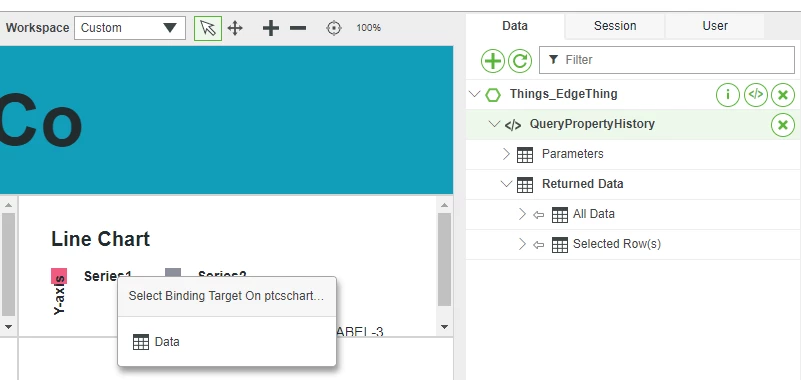
Task: Click the Returned Data table icon
Action: [x=525, y=184]
